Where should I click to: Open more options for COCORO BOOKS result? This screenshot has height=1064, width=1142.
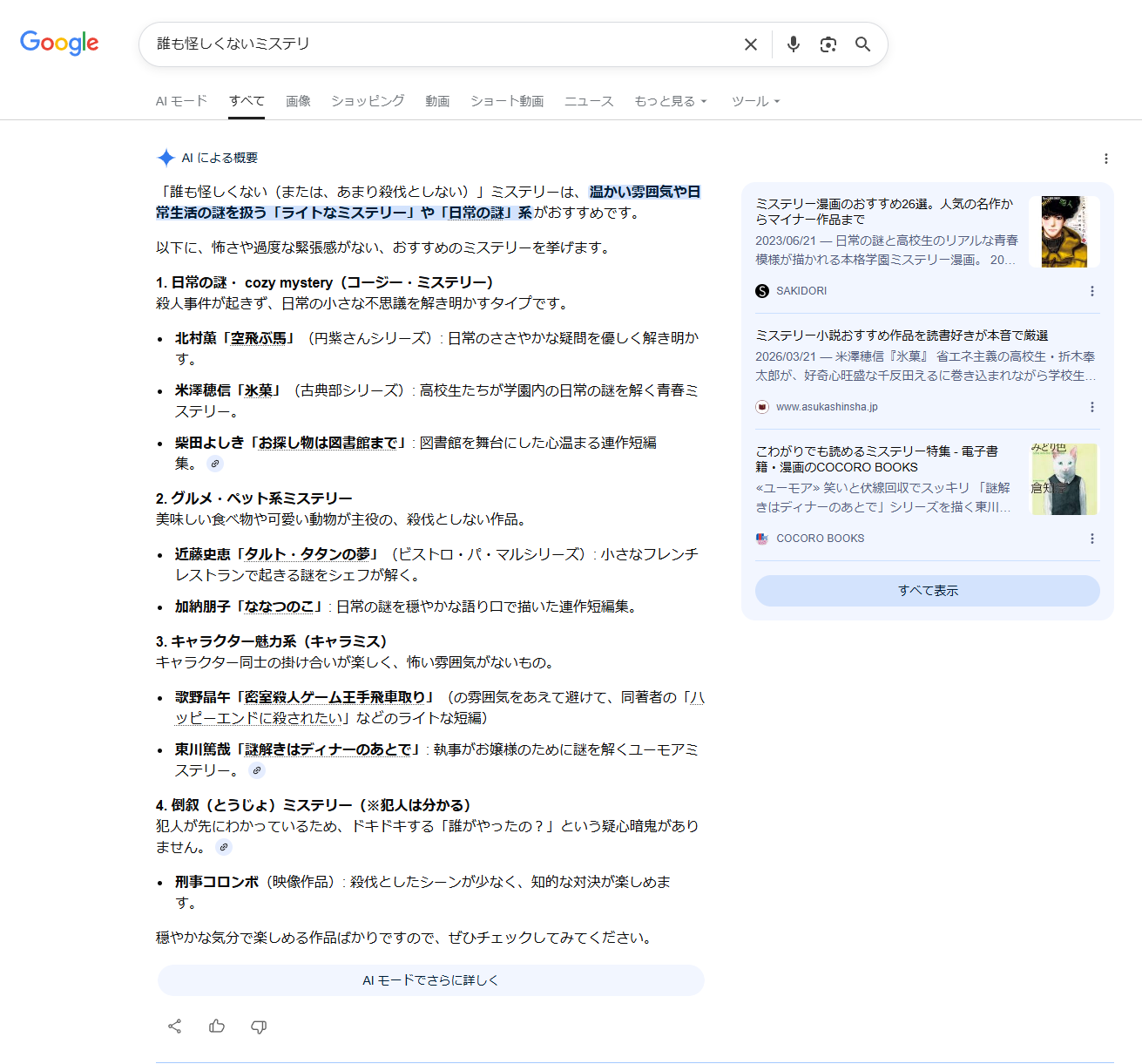tap(1091, 539)
